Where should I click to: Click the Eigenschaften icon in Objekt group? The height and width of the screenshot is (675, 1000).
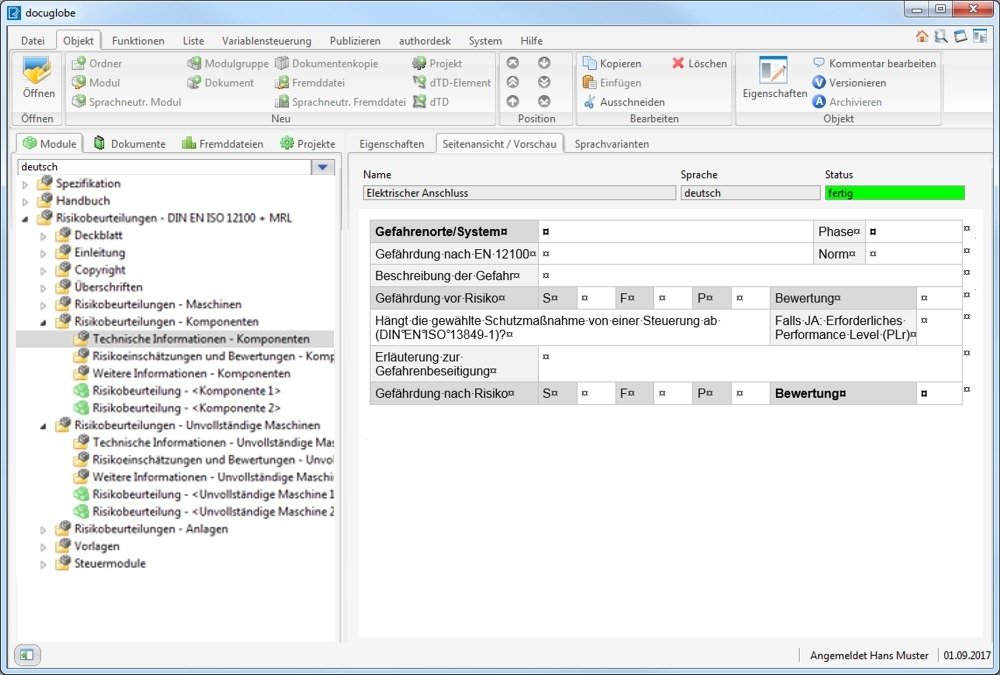pos(773,72)
